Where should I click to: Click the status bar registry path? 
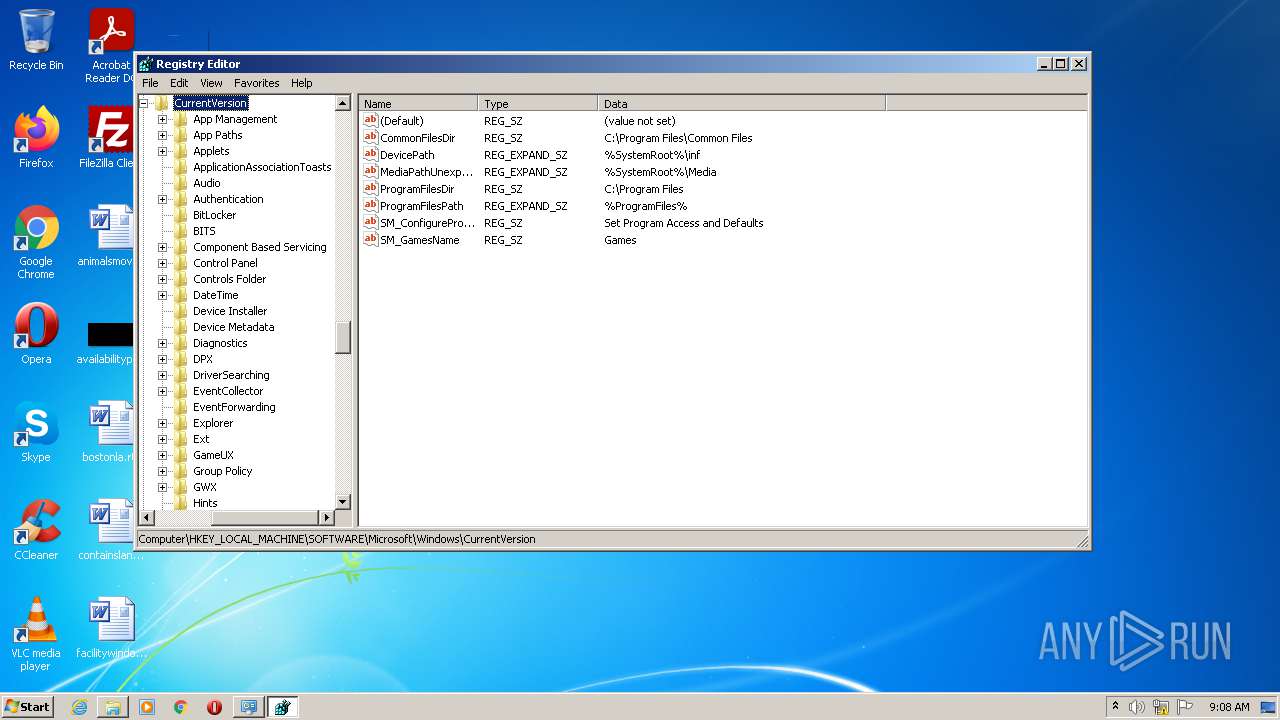337,539
